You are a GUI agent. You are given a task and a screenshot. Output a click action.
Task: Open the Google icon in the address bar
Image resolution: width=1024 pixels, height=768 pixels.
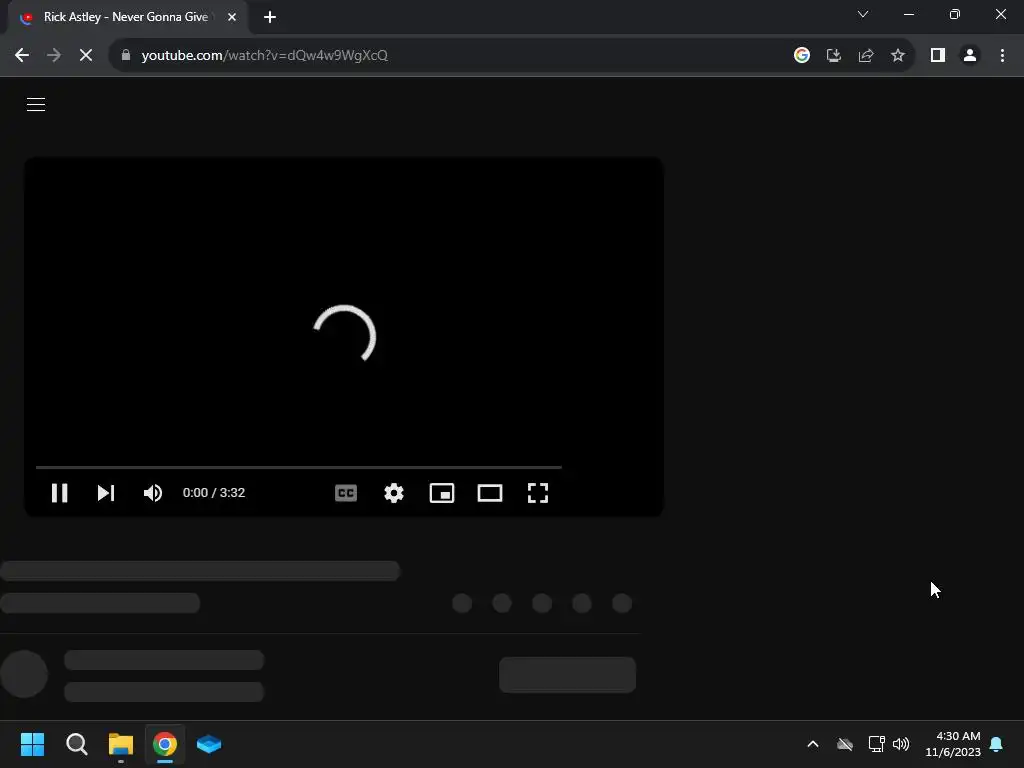802,55
